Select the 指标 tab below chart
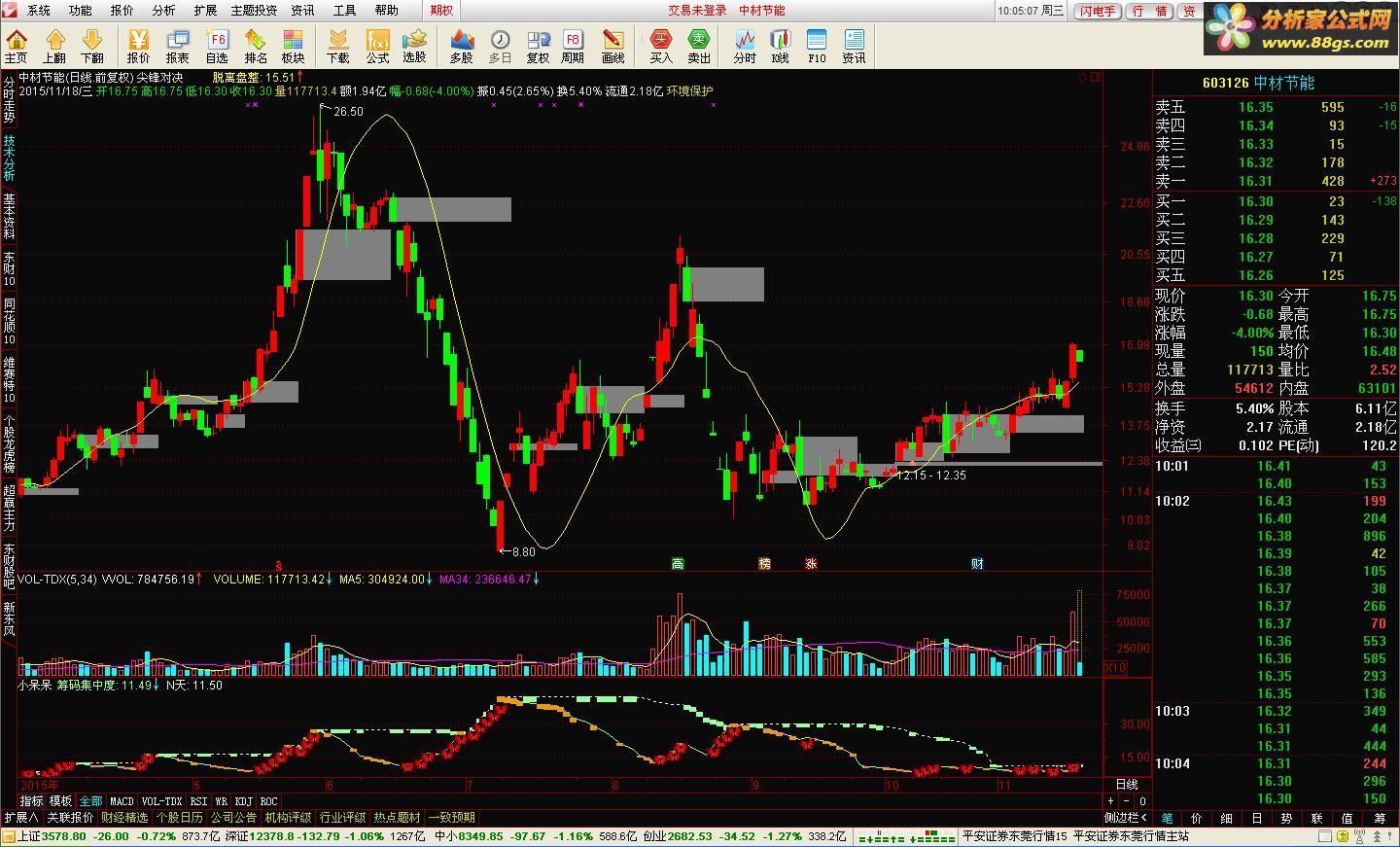 32,802
